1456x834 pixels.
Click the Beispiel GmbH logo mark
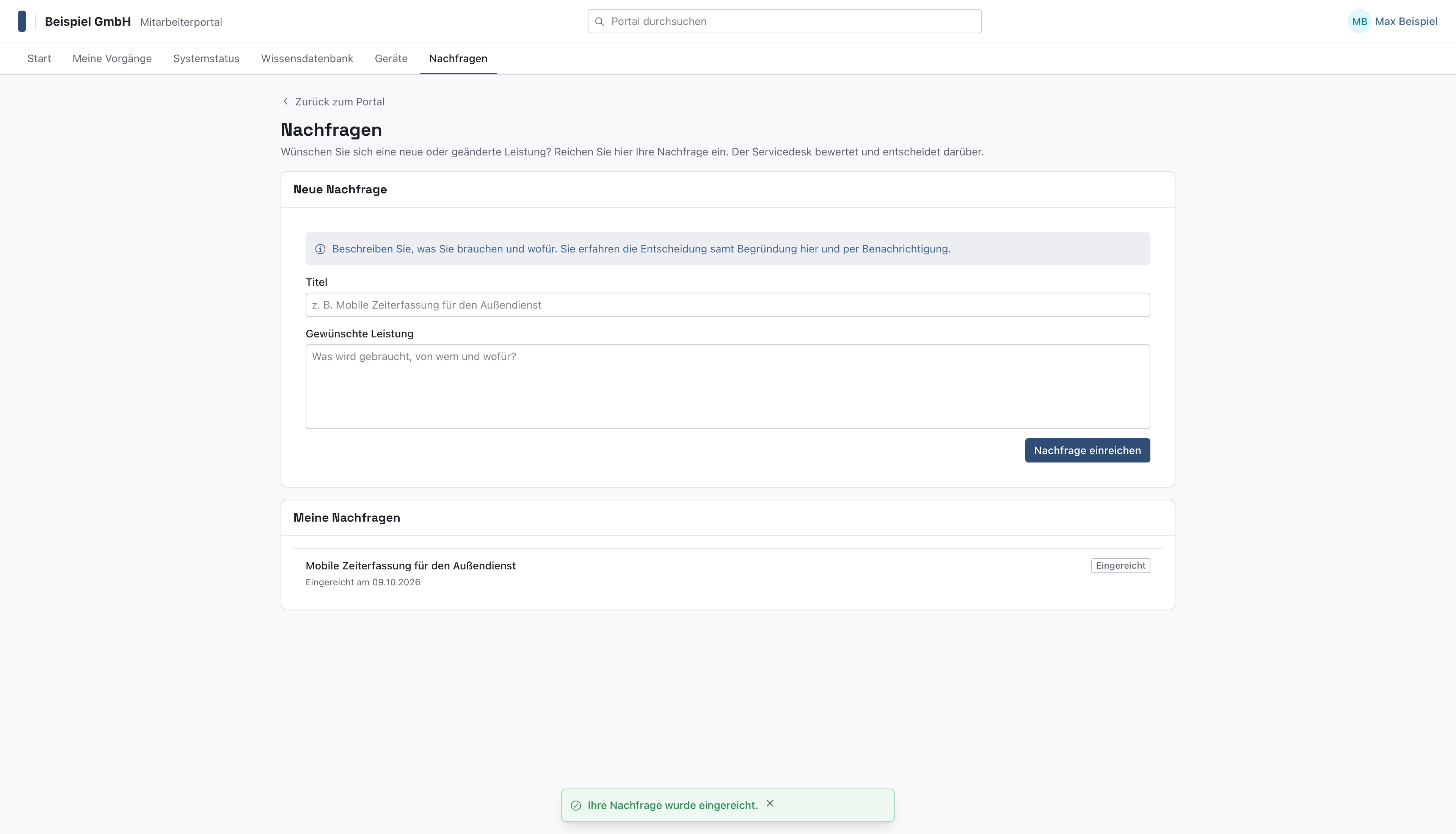[x=22, y=21]
